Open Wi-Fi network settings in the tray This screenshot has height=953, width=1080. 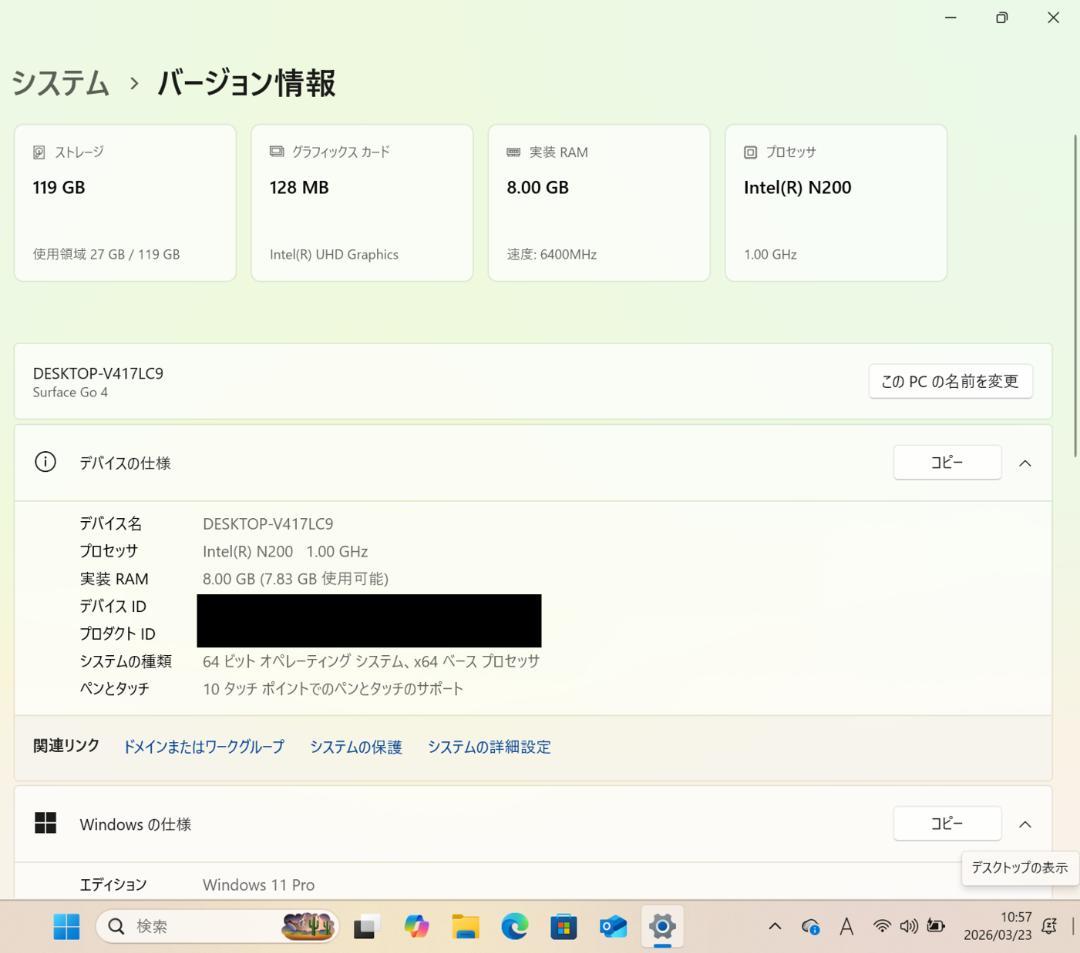[882, 926]
